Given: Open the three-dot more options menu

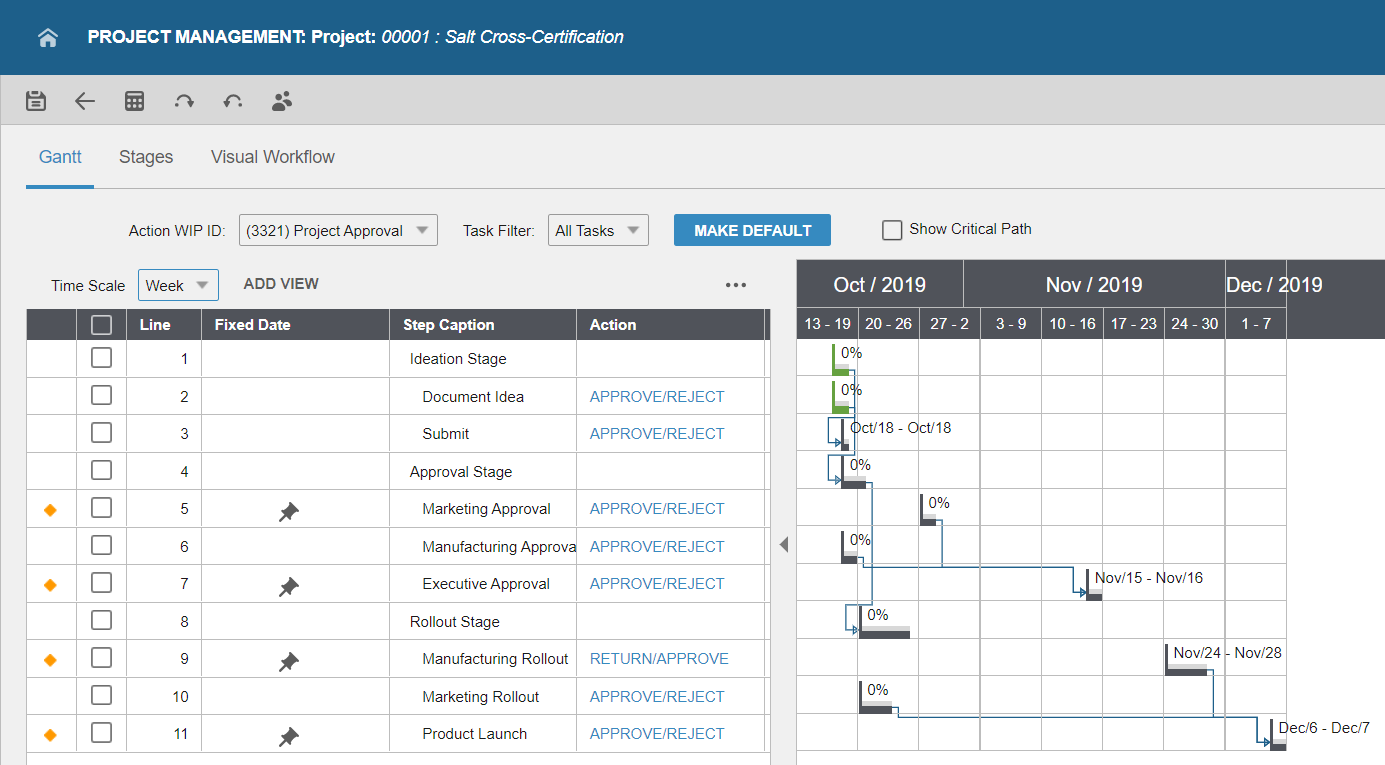Looking at the screenshot, I should coord(736,285).
